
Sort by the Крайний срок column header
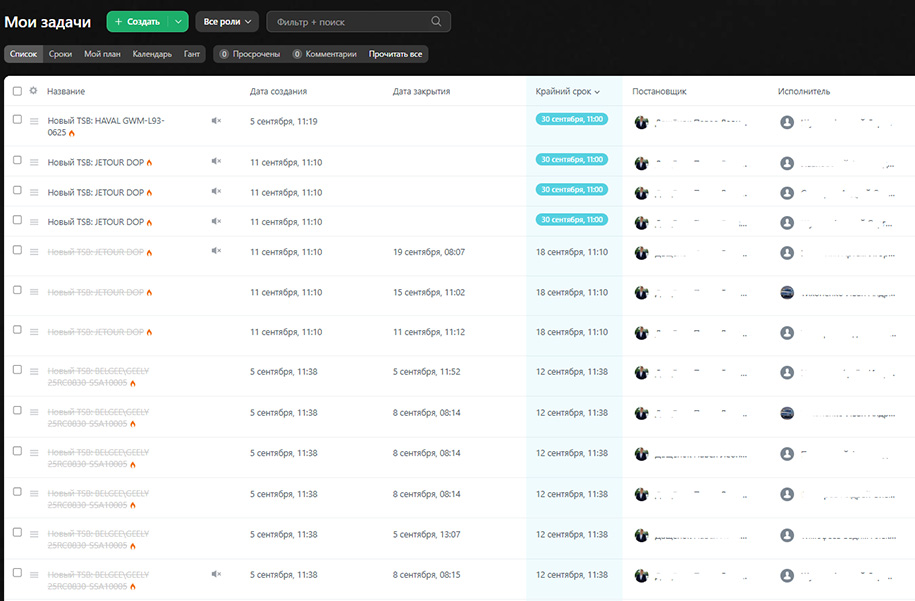[568, 91]
